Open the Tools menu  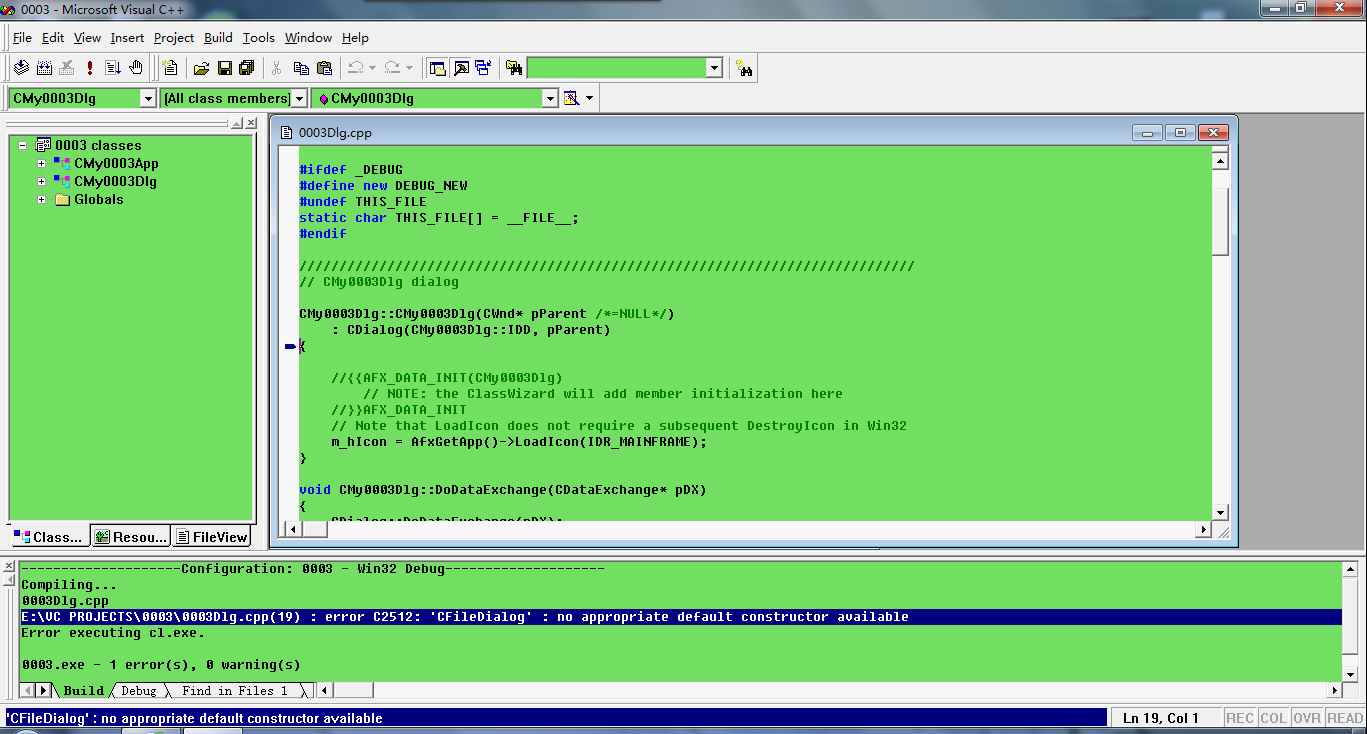(x=258, y=38)
